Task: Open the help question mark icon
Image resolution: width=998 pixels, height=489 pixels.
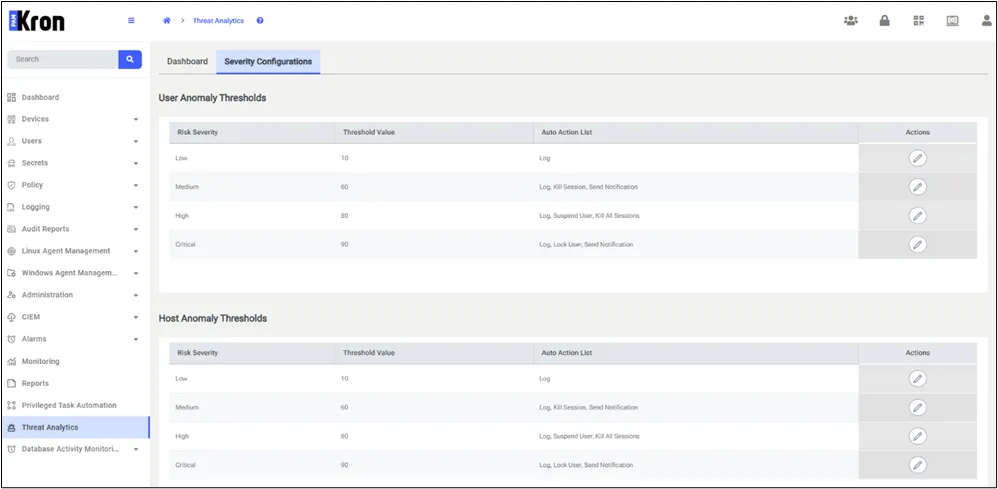Action: (x=260, y=20)
